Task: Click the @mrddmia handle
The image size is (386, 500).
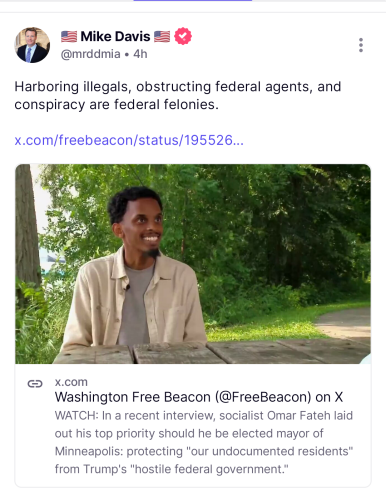Action: pyautogui.click(x=90, y=54)
